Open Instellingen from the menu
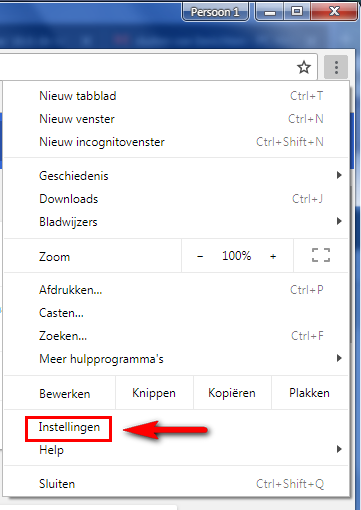The width and height of the screenshot is (361, 510). (x=69, y=427)
